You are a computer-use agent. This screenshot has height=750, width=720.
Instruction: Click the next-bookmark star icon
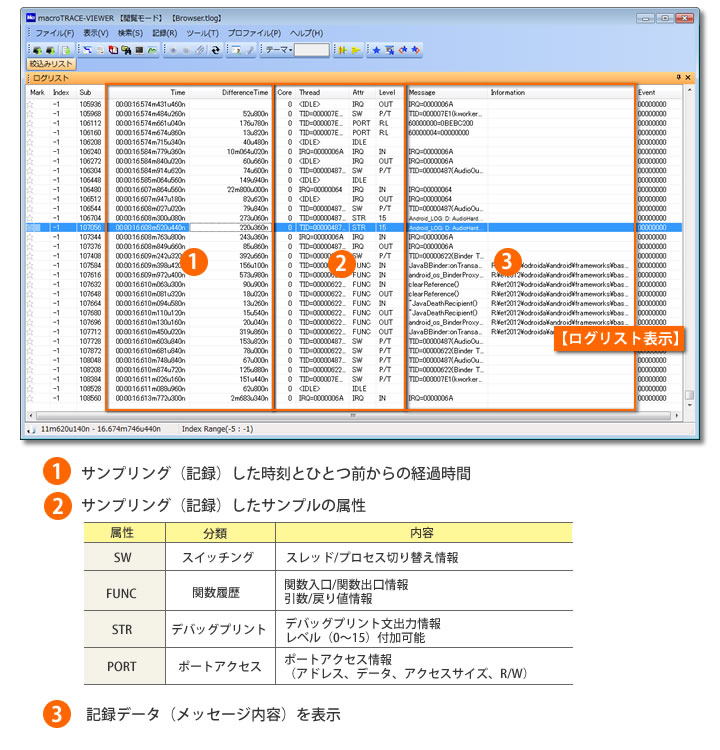tap(416, 50)
